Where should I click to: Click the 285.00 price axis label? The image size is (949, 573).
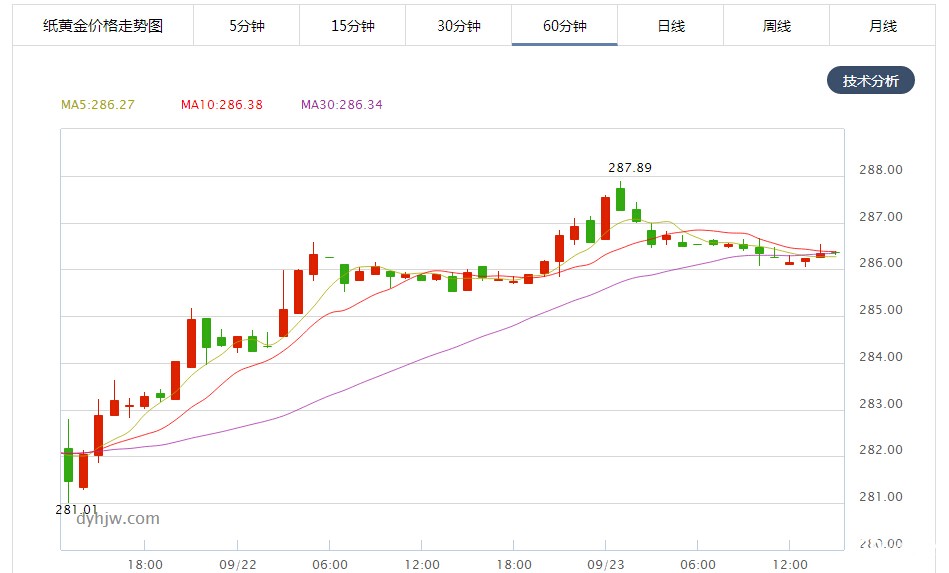coord(880,310)
